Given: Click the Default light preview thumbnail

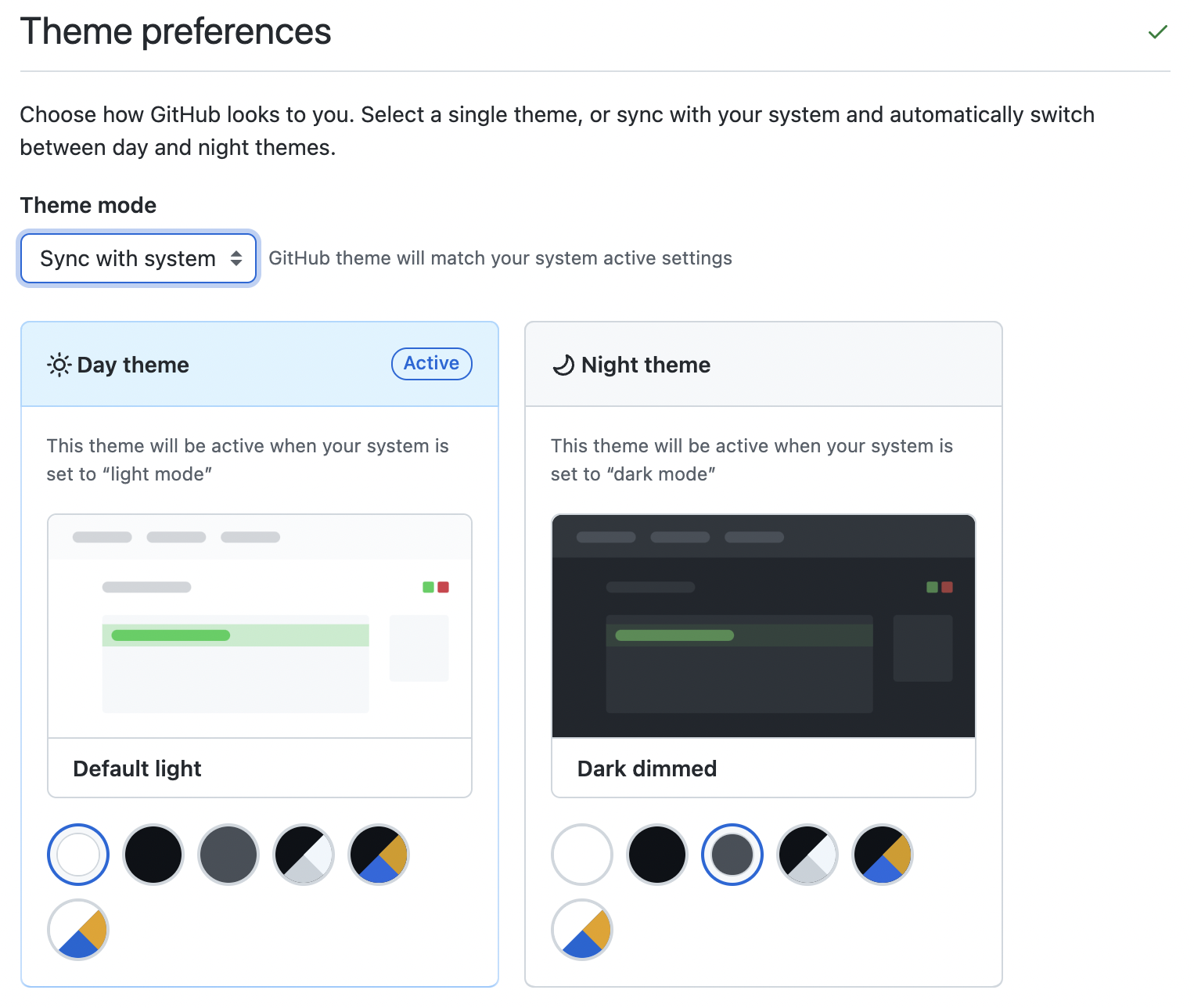Looking at the screenshot, I should click(x=259, y=626).
